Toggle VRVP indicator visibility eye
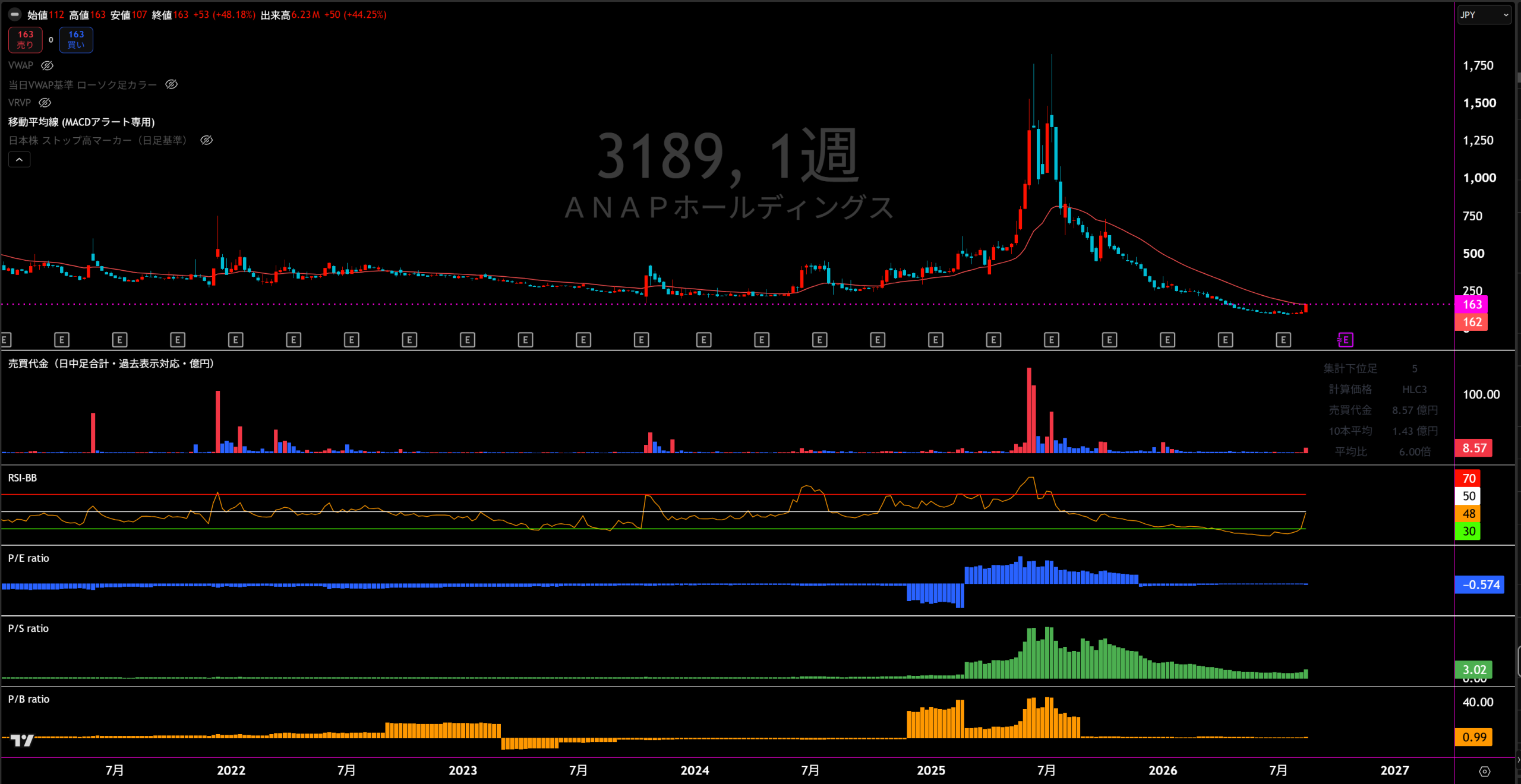Viewport: 1521px width, 784px height. pyautogui.click(x=45, y=103)
